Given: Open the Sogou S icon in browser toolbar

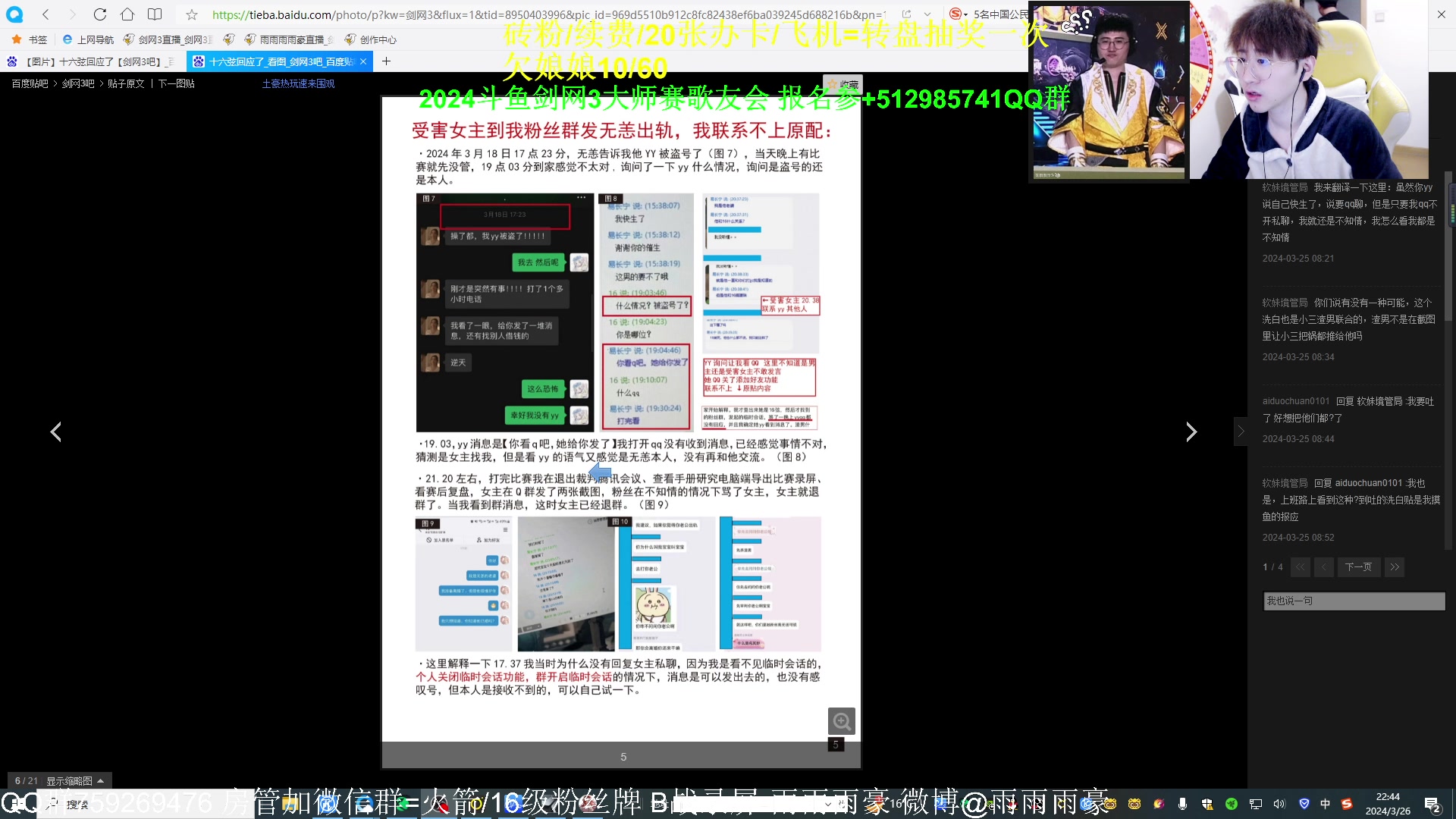Looking at the screenshot, I should pos(956,14).
